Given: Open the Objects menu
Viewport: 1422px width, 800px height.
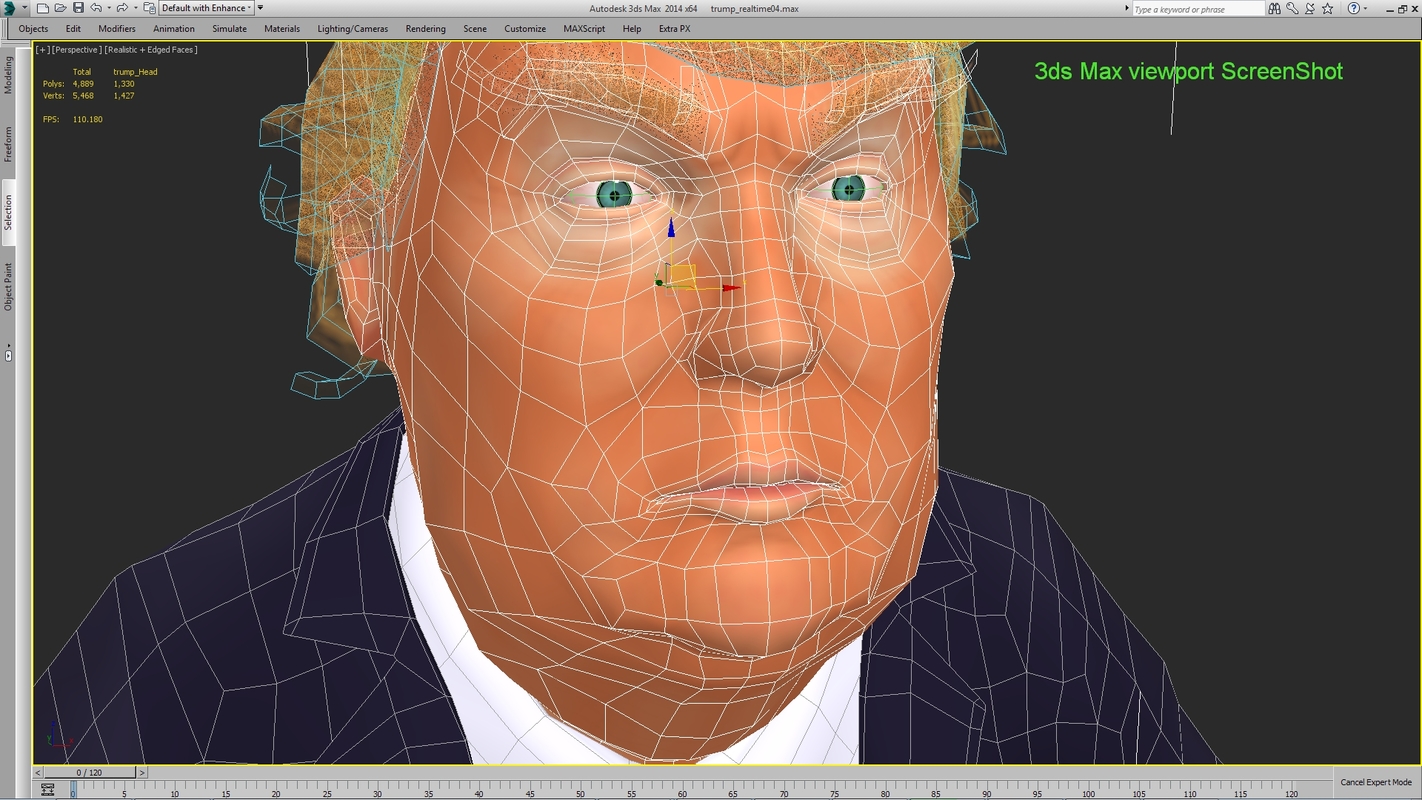Looking at the screenshot, I should click(x=33, y=29).
